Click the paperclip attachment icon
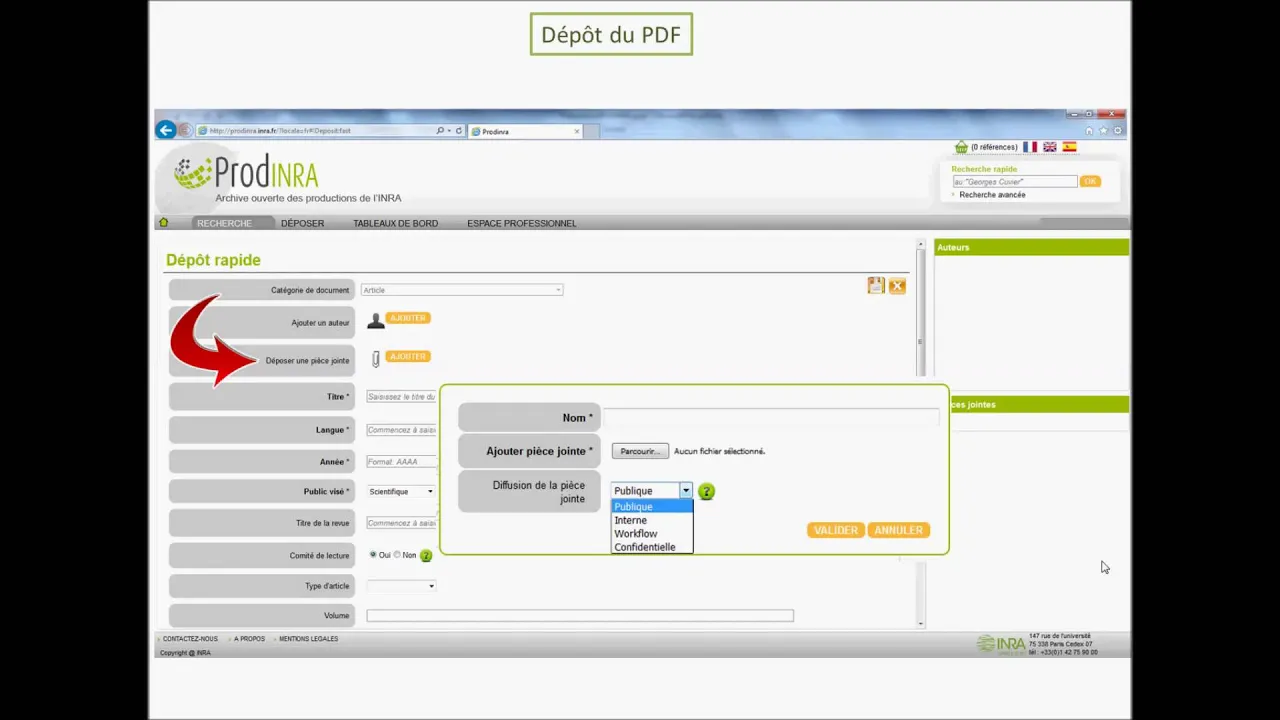This screenshot has height=720, width=1280. pos(376,359)
